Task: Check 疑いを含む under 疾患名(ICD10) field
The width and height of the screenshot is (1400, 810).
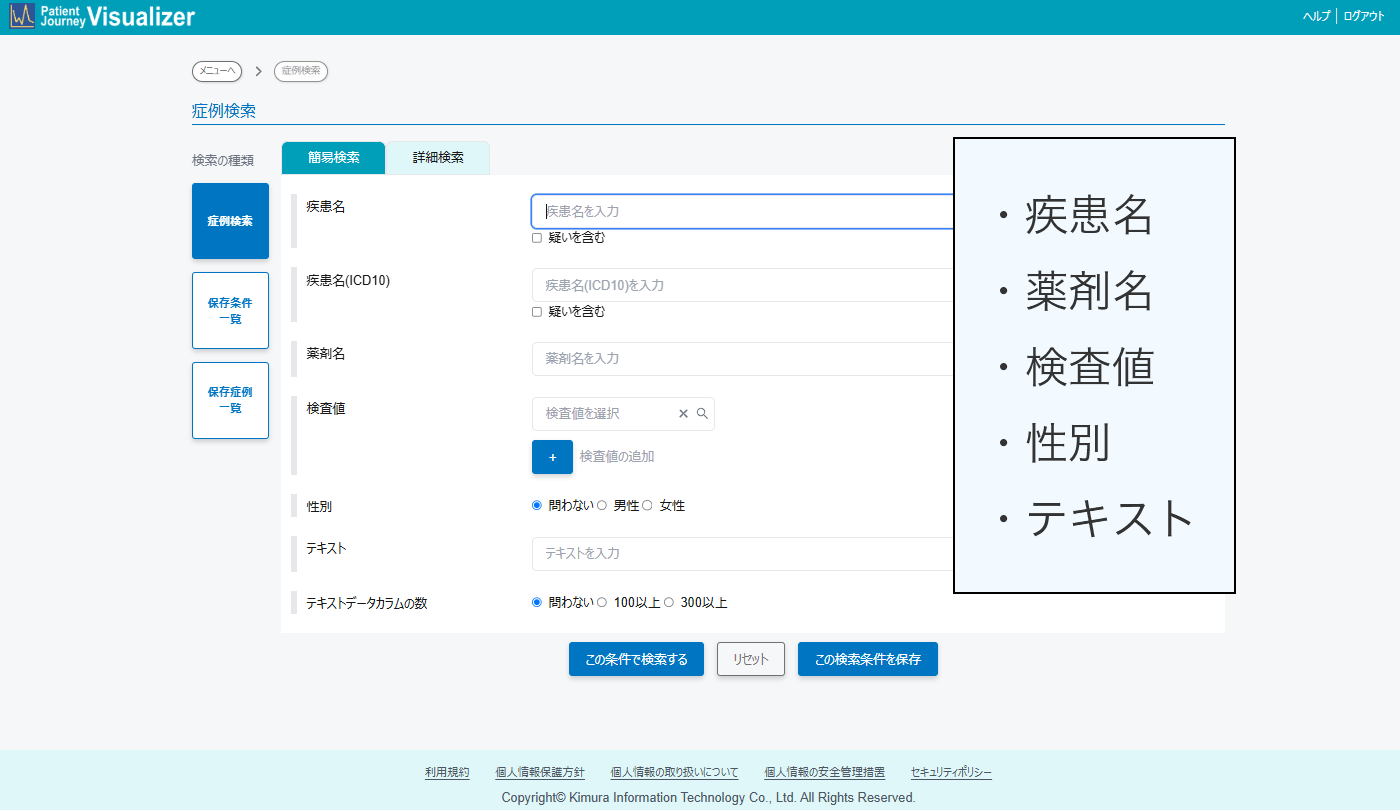Action: 537,312
